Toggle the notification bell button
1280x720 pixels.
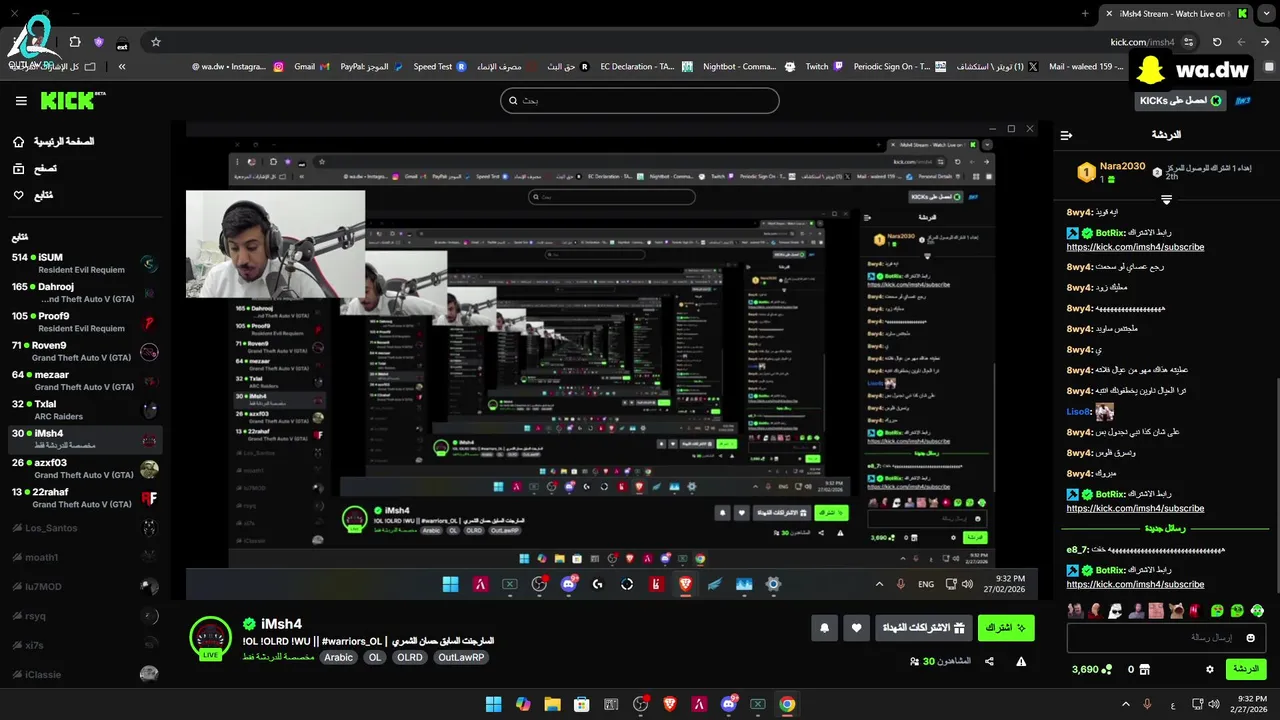click(824, 628)
